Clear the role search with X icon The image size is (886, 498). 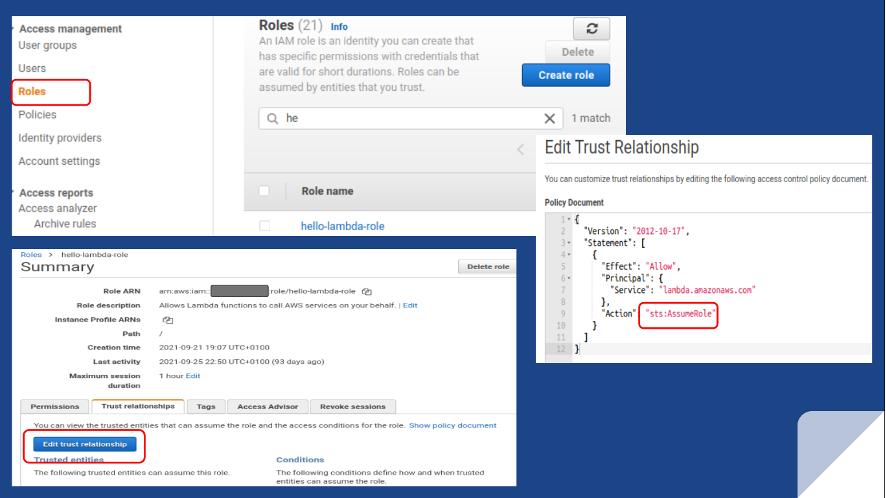click(x=549, y=118)
